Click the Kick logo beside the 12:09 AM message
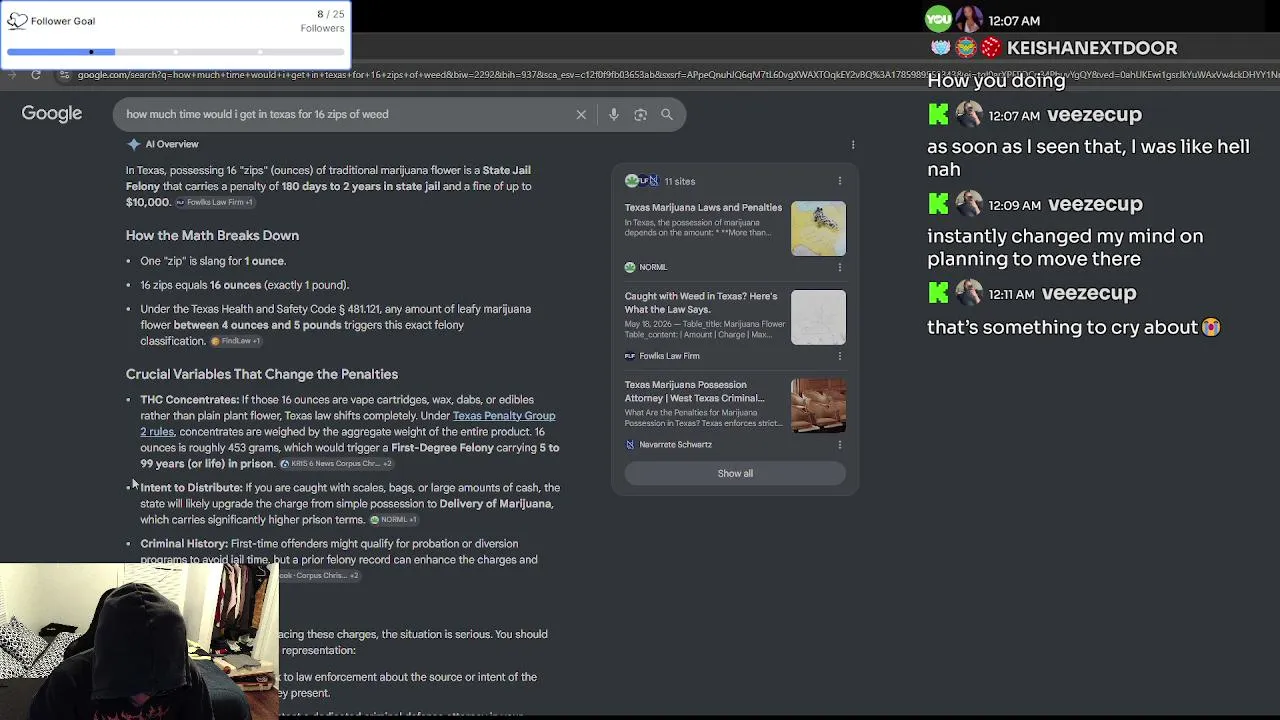The width and height of the screenshot is (1280, 720). (938, 204)
